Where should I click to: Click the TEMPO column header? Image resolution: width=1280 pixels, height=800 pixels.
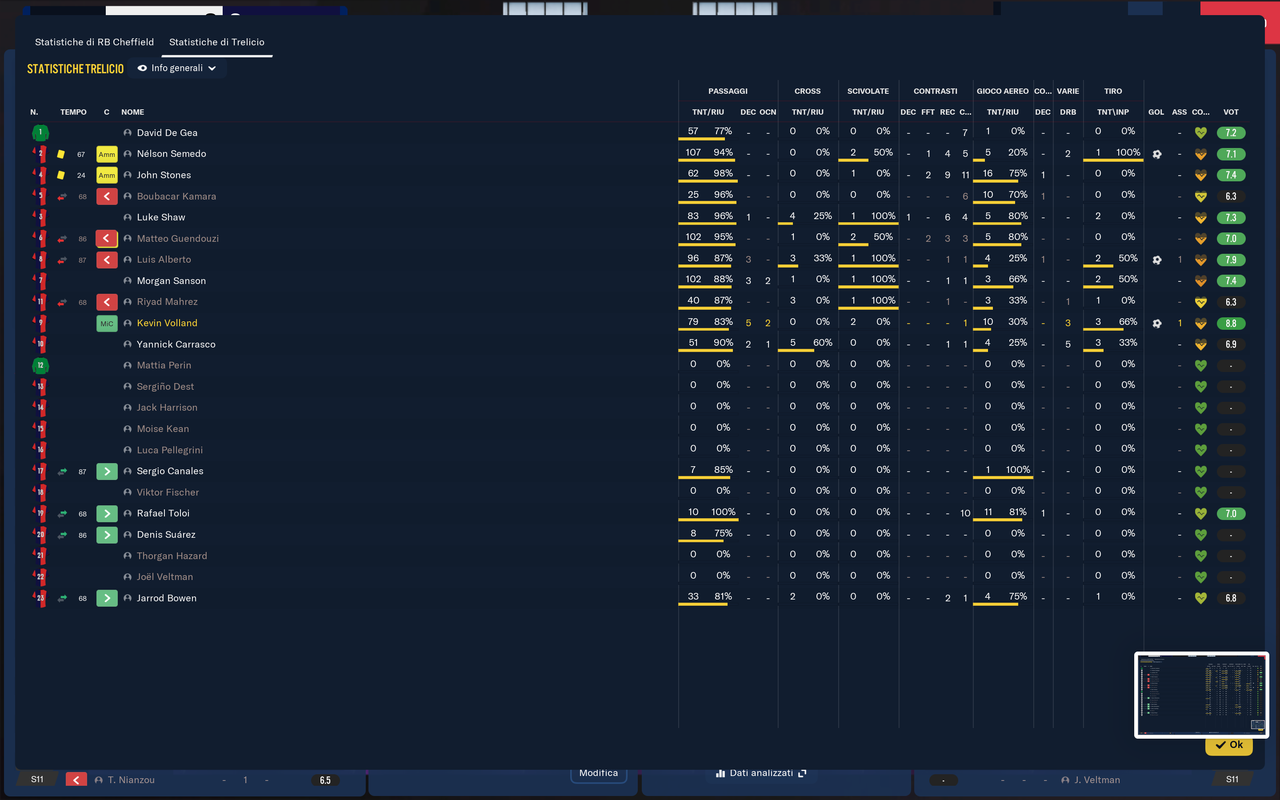pyautogui.click(x=73, y=112)
